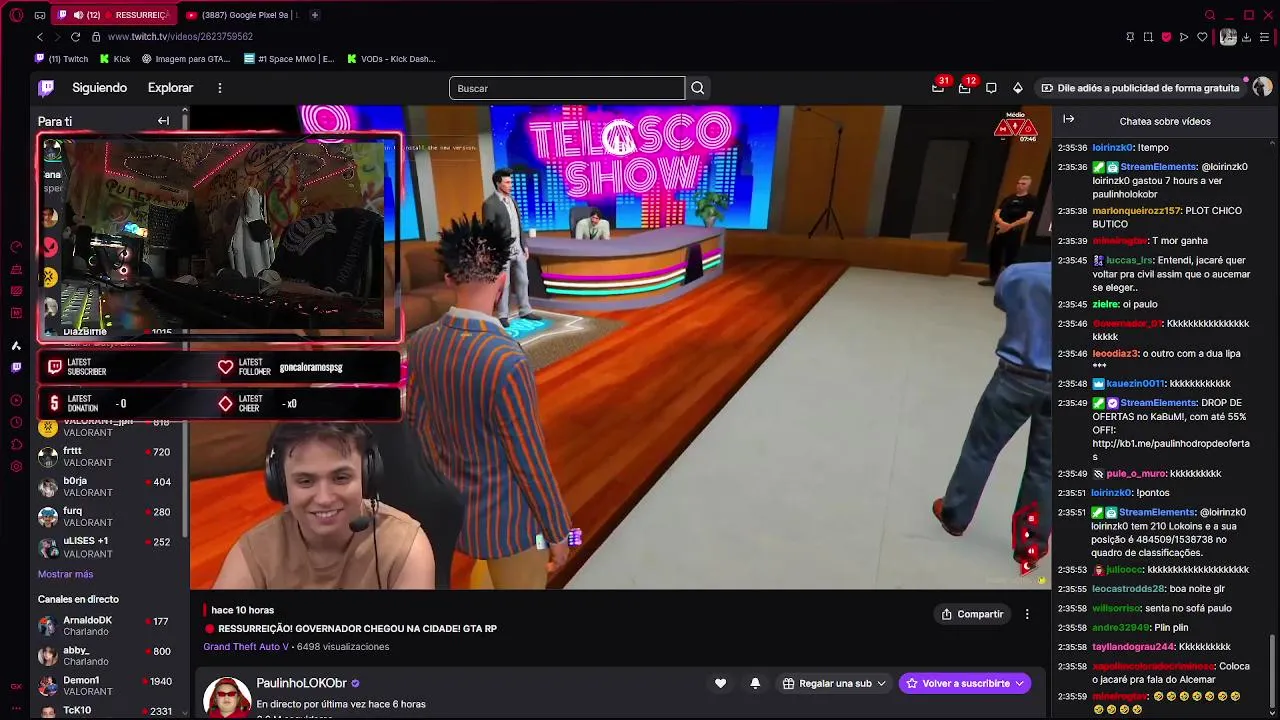
Task: Click Dile adiós a publicidad button
Action: (x=1140, y=88)
